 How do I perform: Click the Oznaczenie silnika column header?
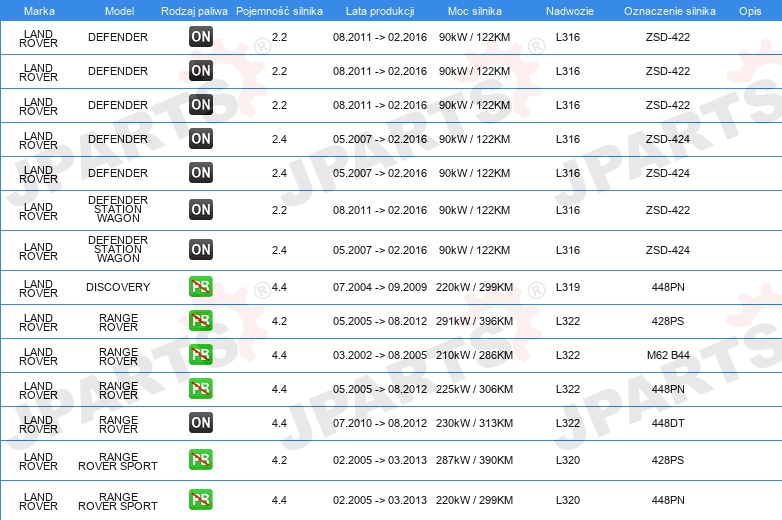[670, 11]
